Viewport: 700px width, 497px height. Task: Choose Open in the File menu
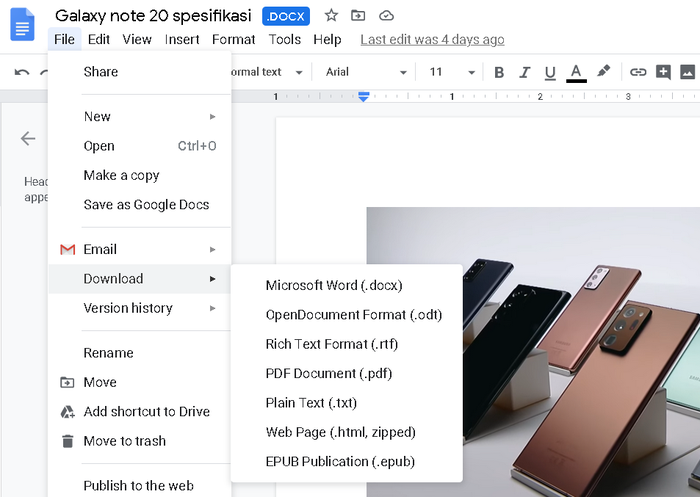click(x=140, y=146)
